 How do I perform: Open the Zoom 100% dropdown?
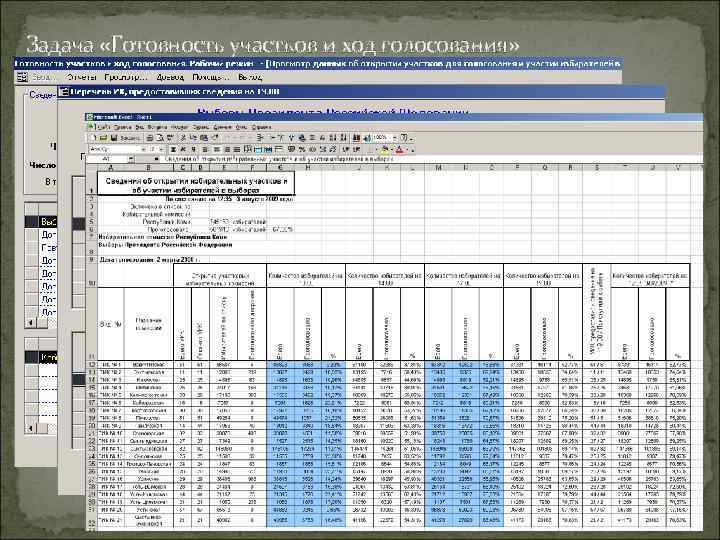click(x=395, y=138)
